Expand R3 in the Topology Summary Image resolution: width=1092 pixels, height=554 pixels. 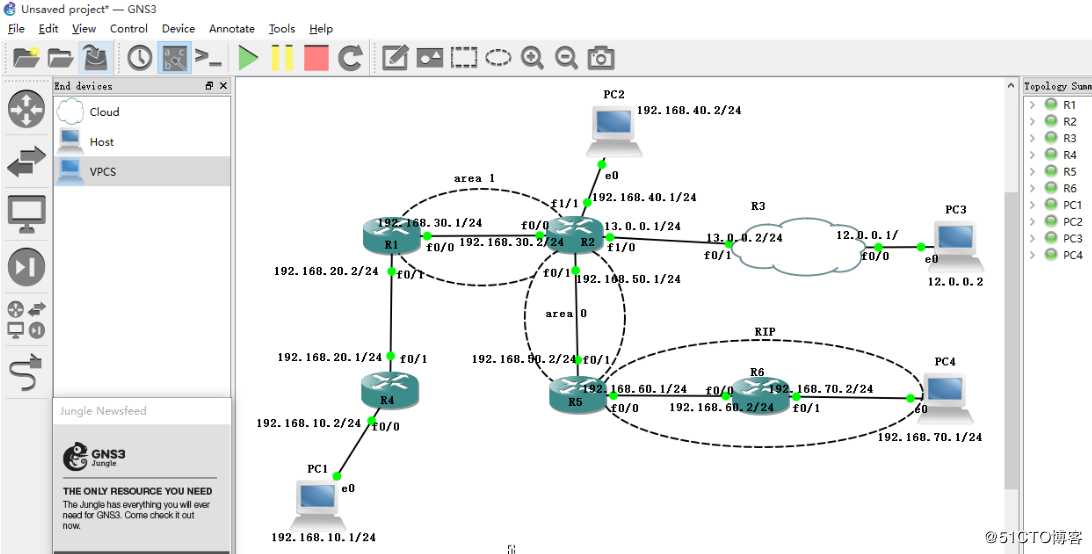1032,138
